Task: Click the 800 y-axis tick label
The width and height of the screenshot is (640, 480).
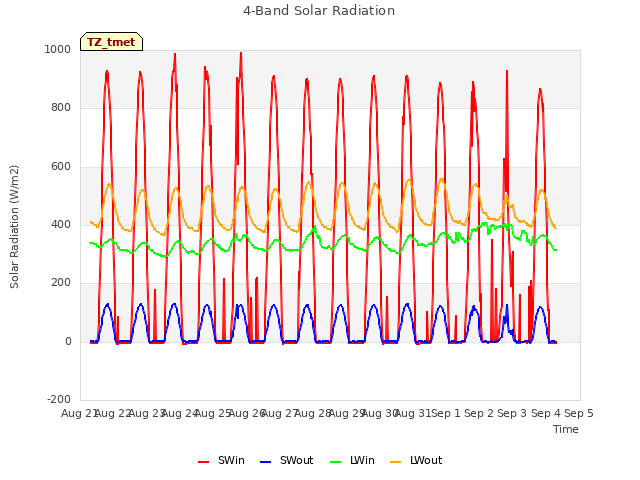Action: (x=61, y=108)
